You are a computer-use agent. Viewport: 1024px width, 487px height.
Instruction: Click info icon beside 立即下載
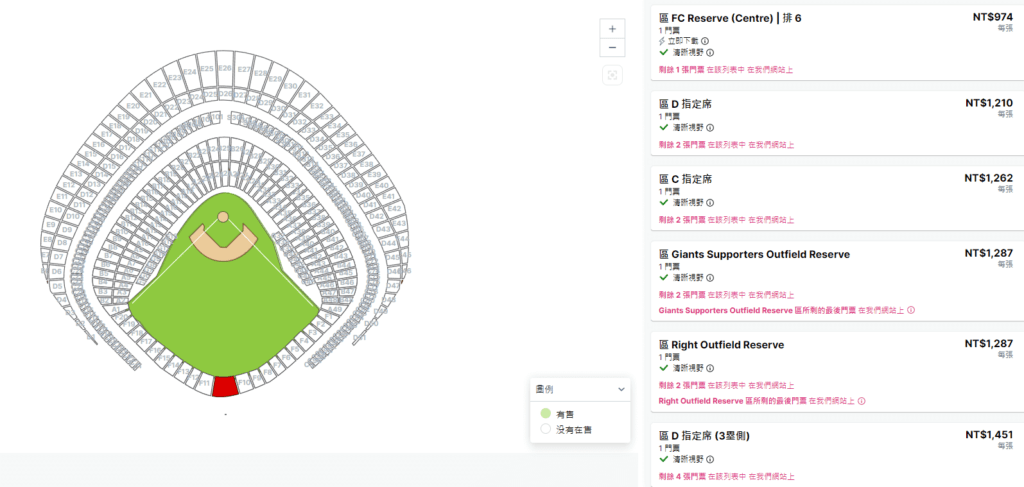[x=705, y=41]
